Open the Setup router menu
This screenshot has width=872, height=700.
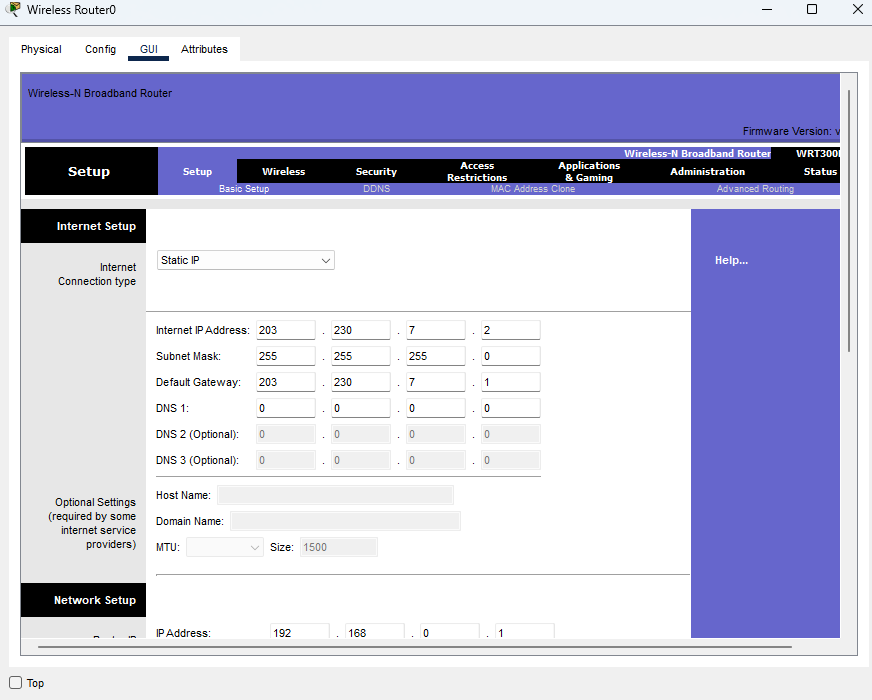pos(197,171)
